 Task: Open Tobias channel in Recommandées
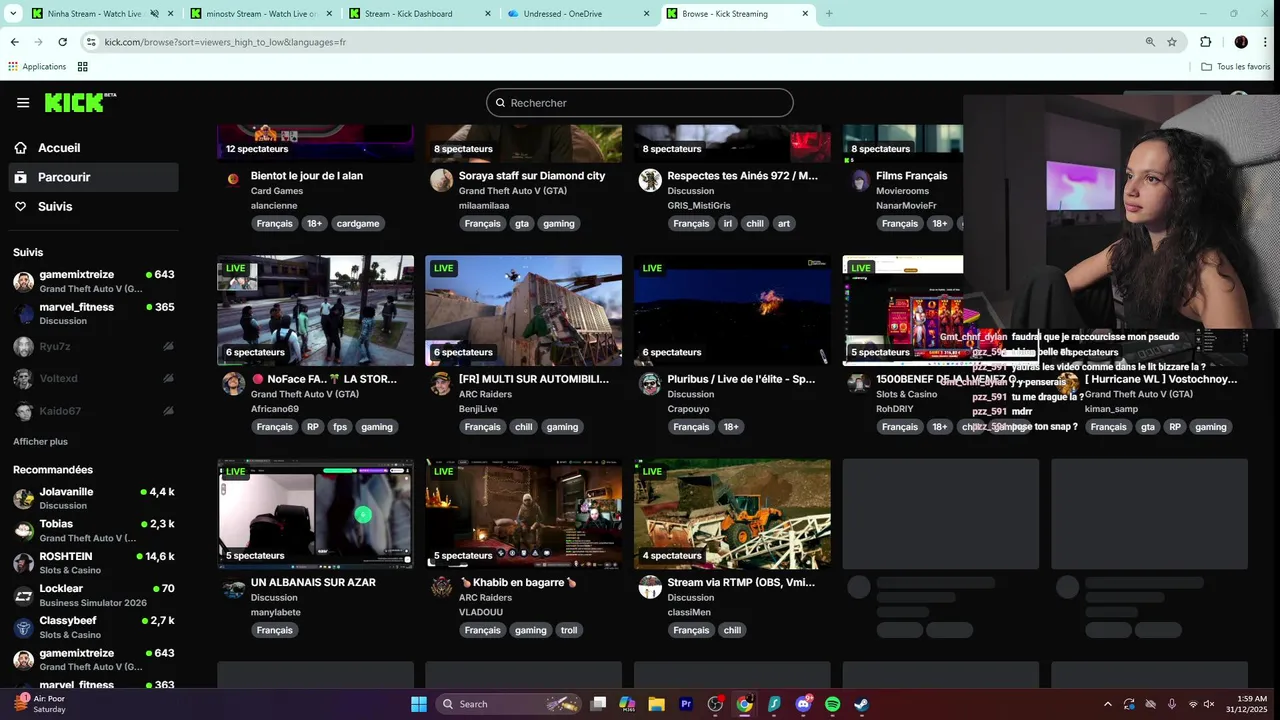point(94,531)
